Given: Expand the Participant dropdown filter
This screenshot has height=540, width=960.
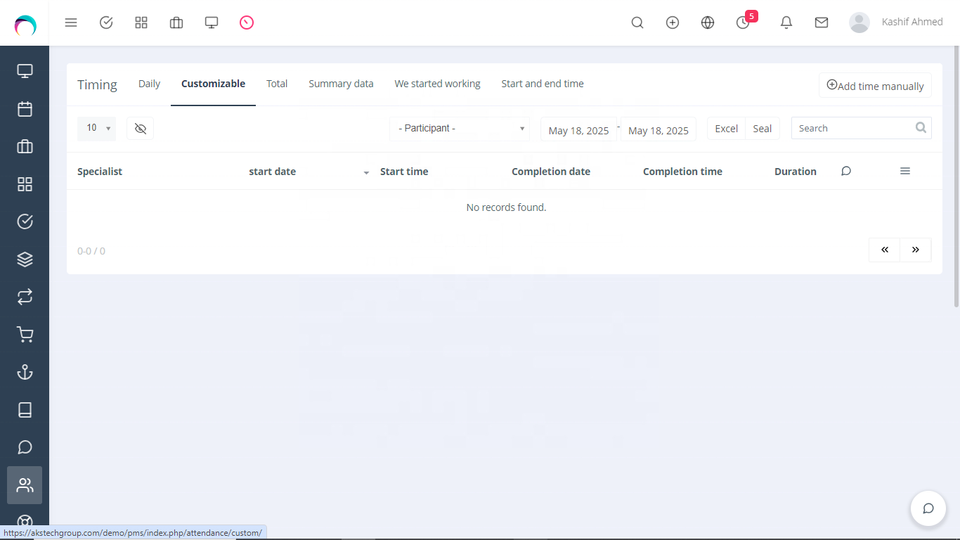Looking at the screenshot, I should pos(460,129).
